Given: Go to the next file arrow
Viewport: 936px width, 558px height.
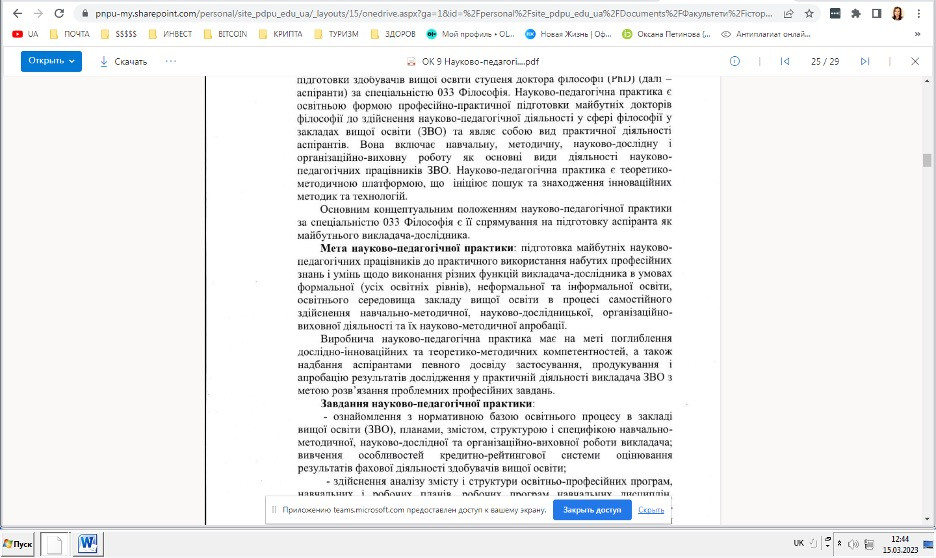Looking at the screenshot, I should (864, 61).
